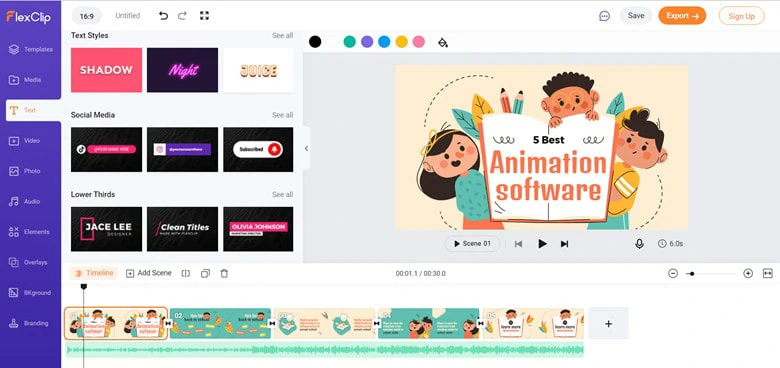Click Add Scene

tap(149, 273)
